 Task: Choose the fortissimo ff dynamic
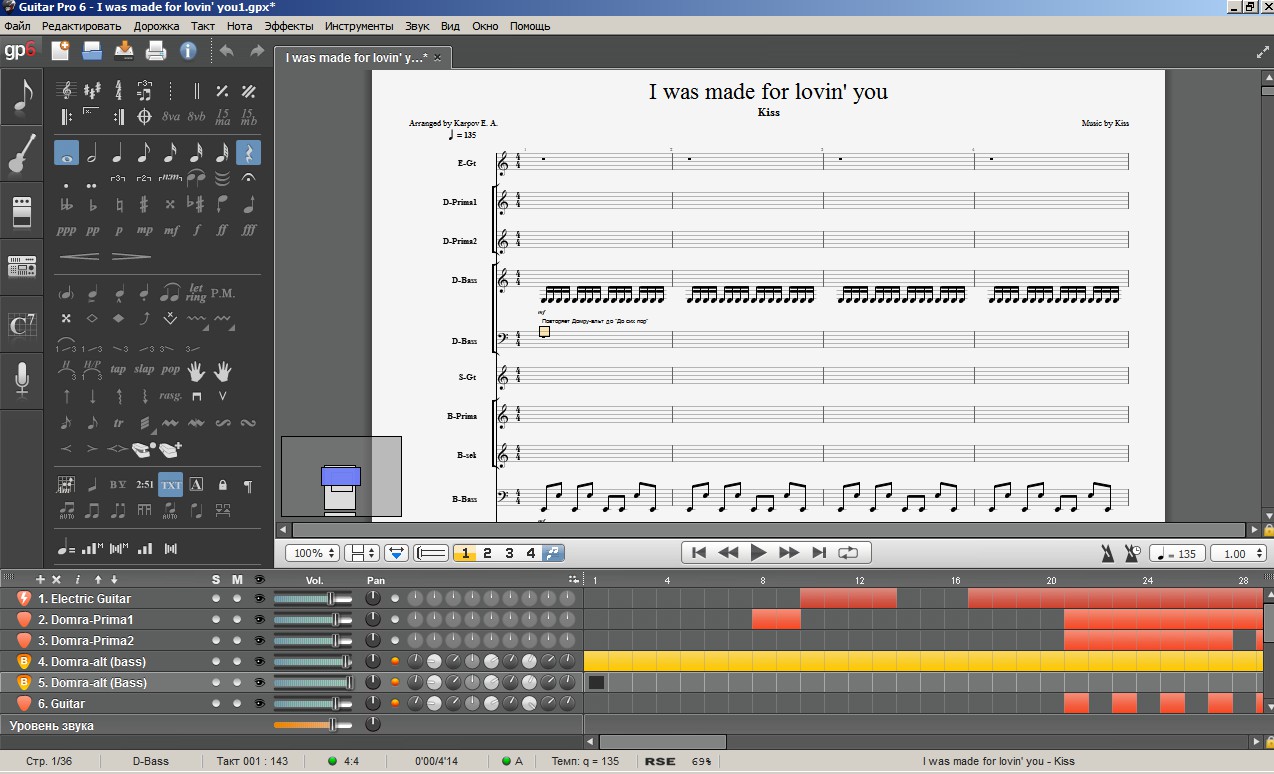tap(223, 229)
